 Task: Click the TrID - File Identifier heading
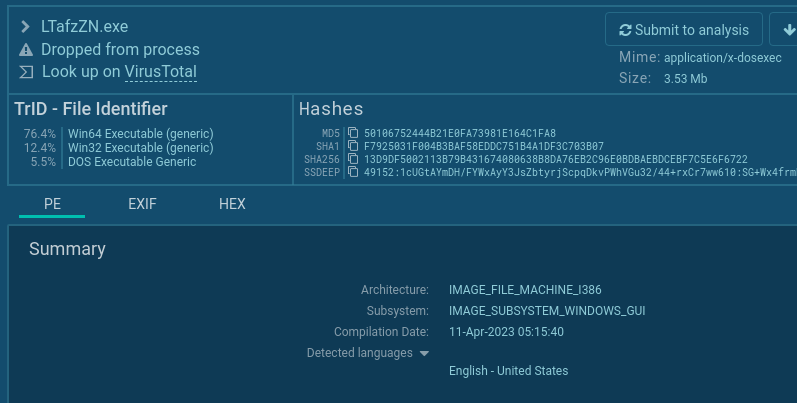click(x=90, y=109)
